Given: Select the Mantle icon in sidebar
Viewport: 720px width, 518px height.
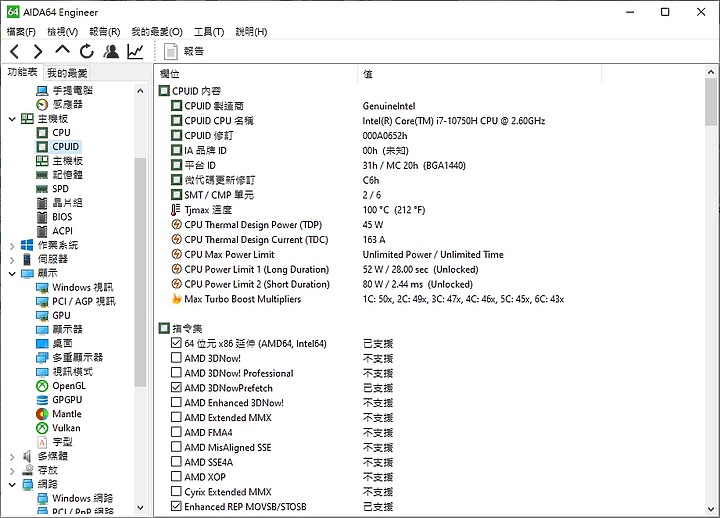Looking at the screenshot, I should click(x=42, y=414).
